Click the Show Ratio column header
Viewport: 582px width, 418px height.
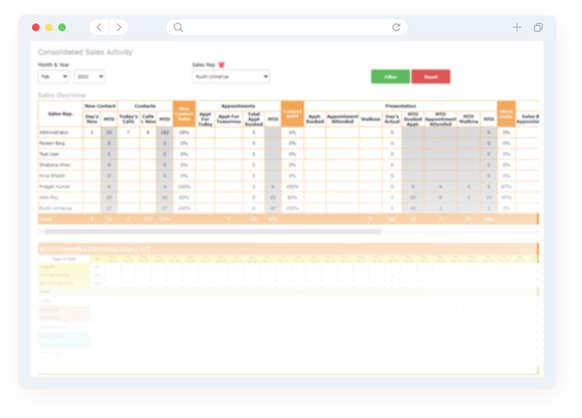[506, 114]
